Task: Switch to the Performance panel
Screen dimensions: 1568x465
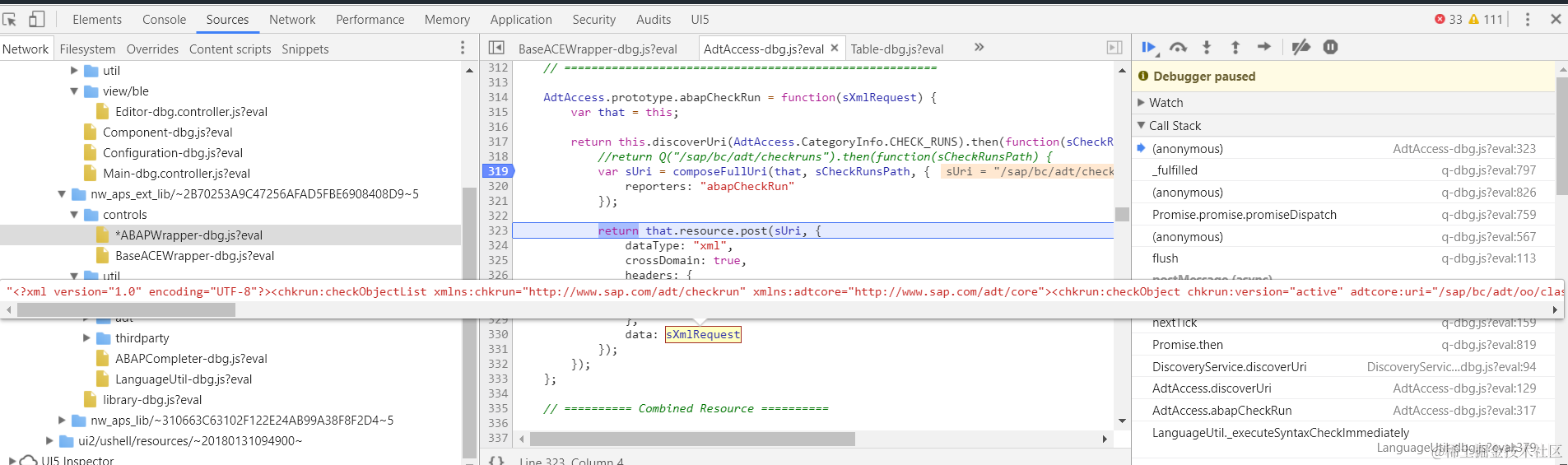Action: (x=370, y=19)
